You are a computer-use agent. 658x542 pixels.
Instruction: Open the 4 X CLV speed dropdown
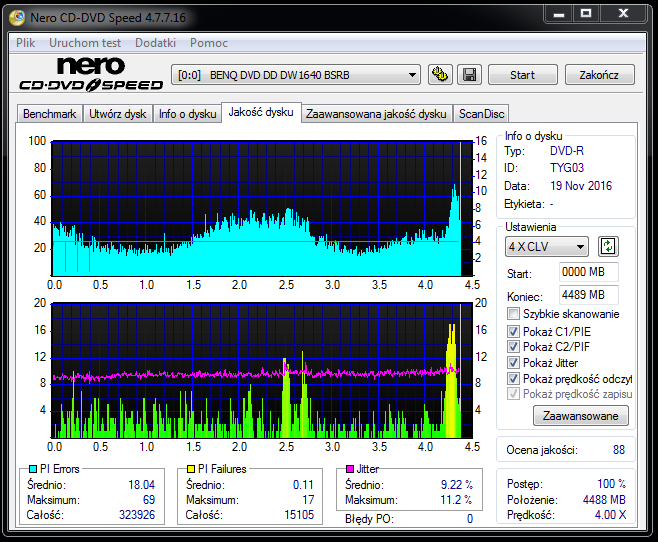point(547,247)
